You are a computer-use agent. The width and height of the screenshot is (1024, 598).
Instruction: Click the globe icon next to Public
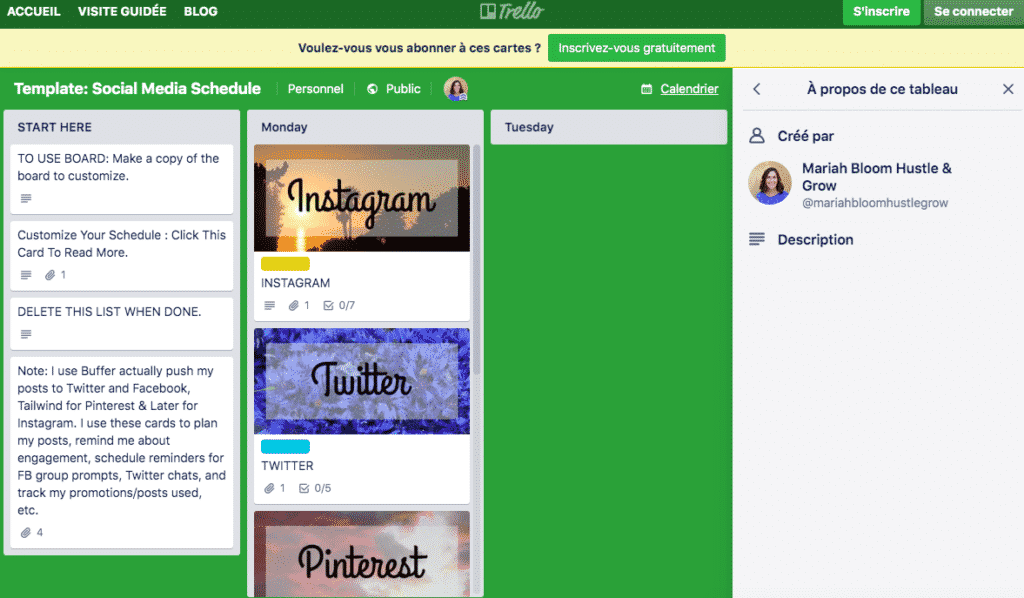tap(373, 89)
